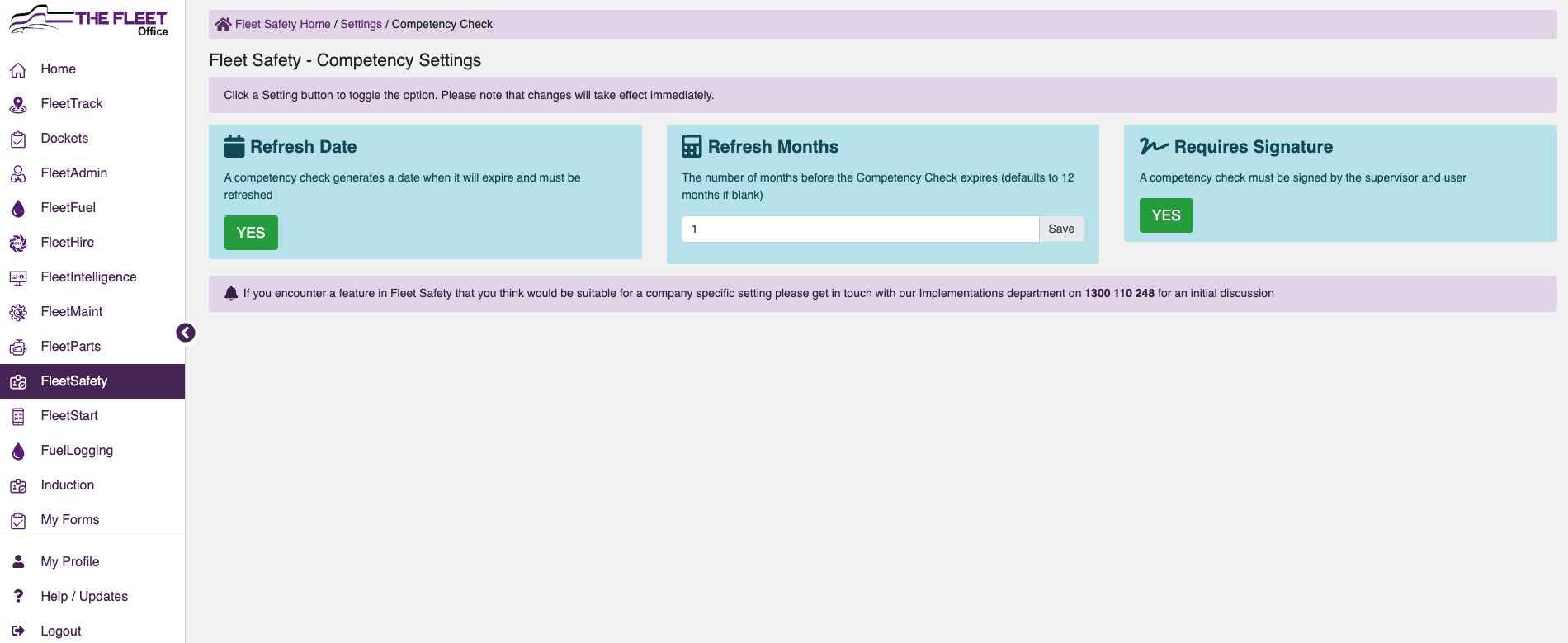The width and height of the screenshot is (1568, 643).
Task: Open FleetTrack in the sidebar
Action: [92, 104]
